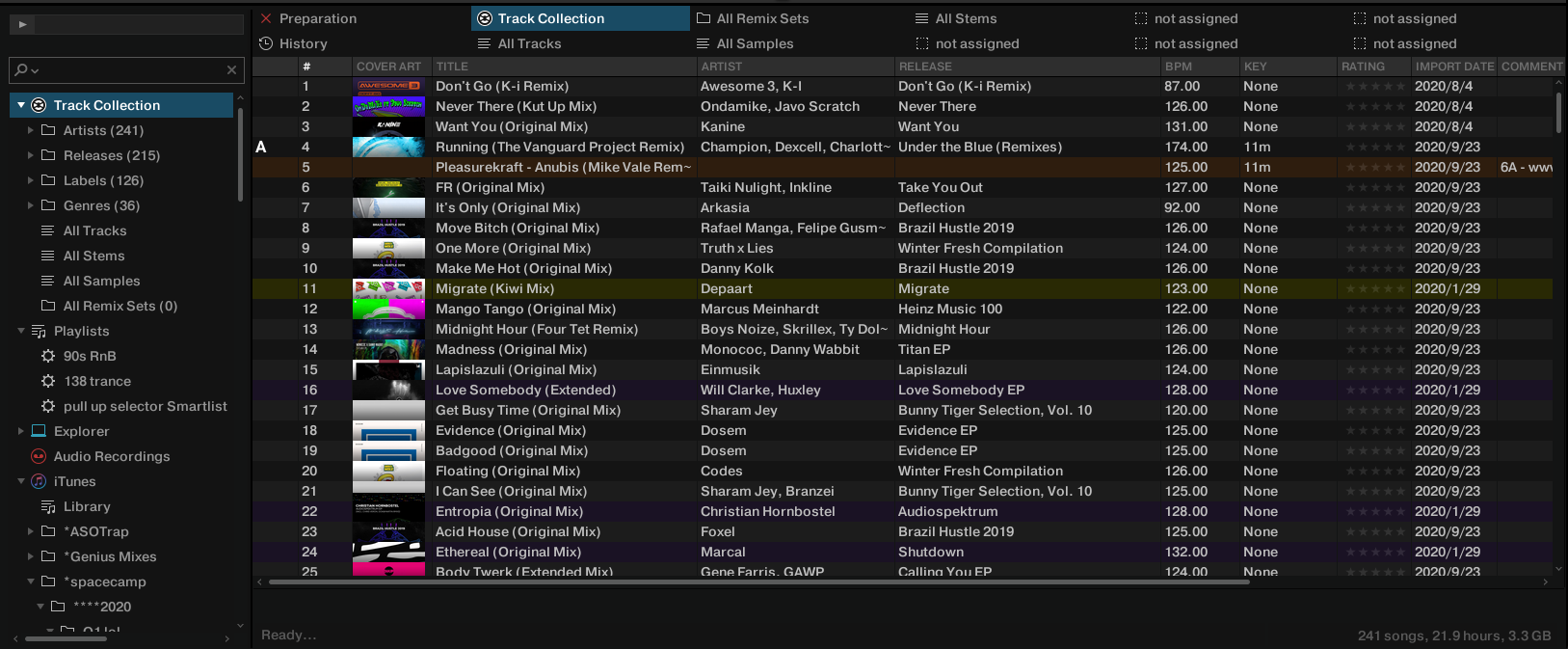Click the search magnifier icon
The height and width of the screenshot is (649, 1568).
pos(21,69)
